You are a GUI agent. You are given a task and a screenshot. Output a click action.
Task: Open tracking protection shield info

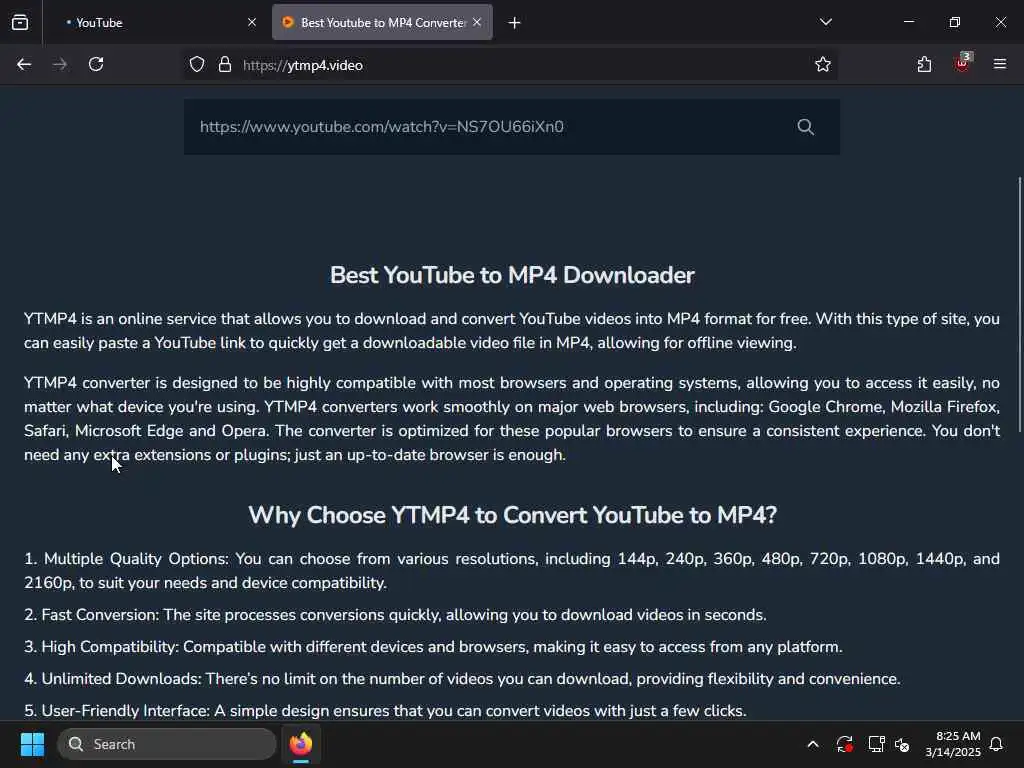pyautogui.click(x=197, y=65)
